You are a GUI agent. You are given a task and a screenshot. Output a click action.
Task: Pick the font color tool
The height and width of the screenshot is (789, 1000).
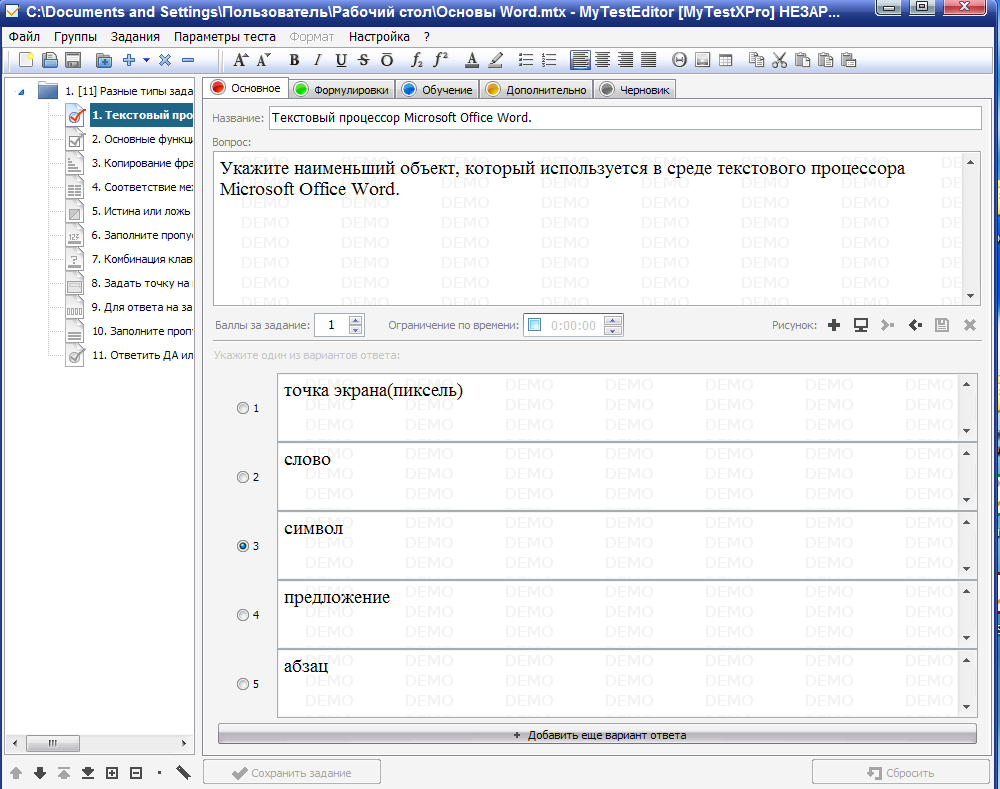coord(472,61)
